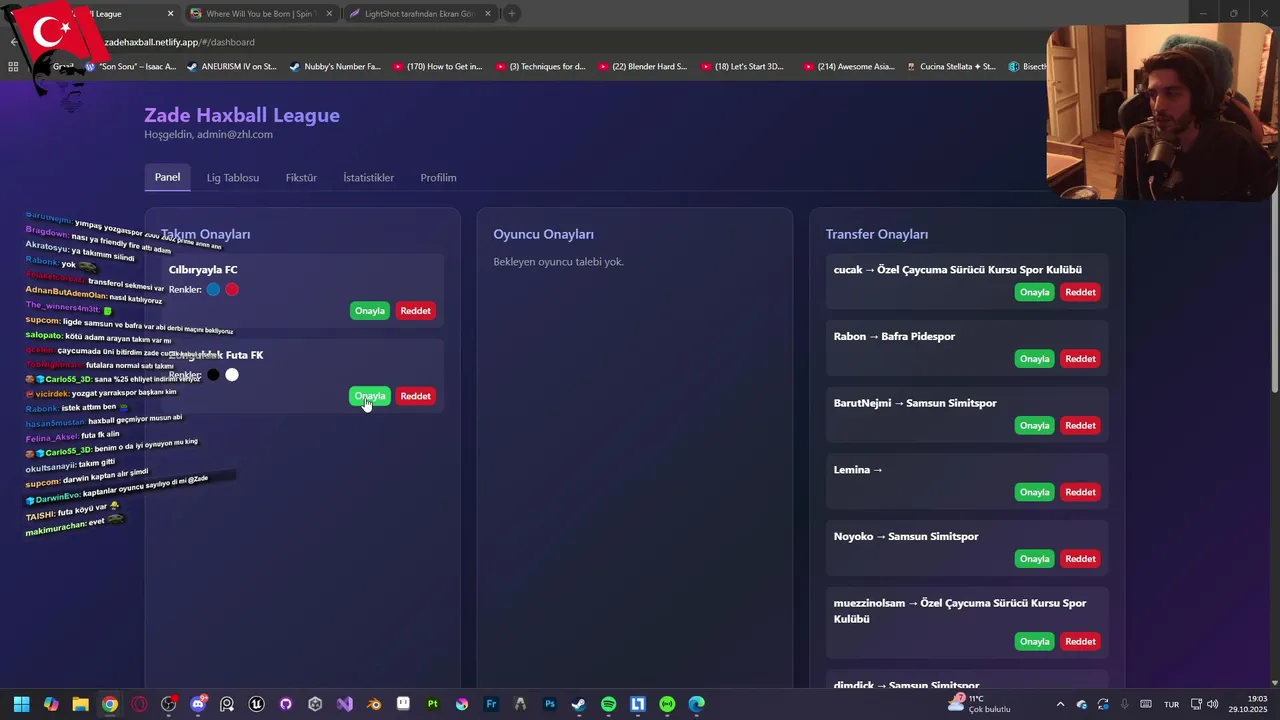Viewport: 1280px width, 720px height.
Task: Open the İstatistikler tab
Action: tap(368, 178)
